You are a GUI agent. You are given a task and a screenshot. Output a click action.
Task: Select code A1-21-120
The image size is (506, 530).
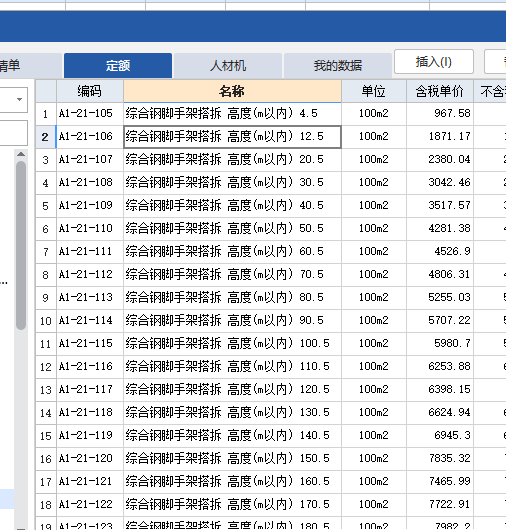pyautogui.click(x=86, y=458)
